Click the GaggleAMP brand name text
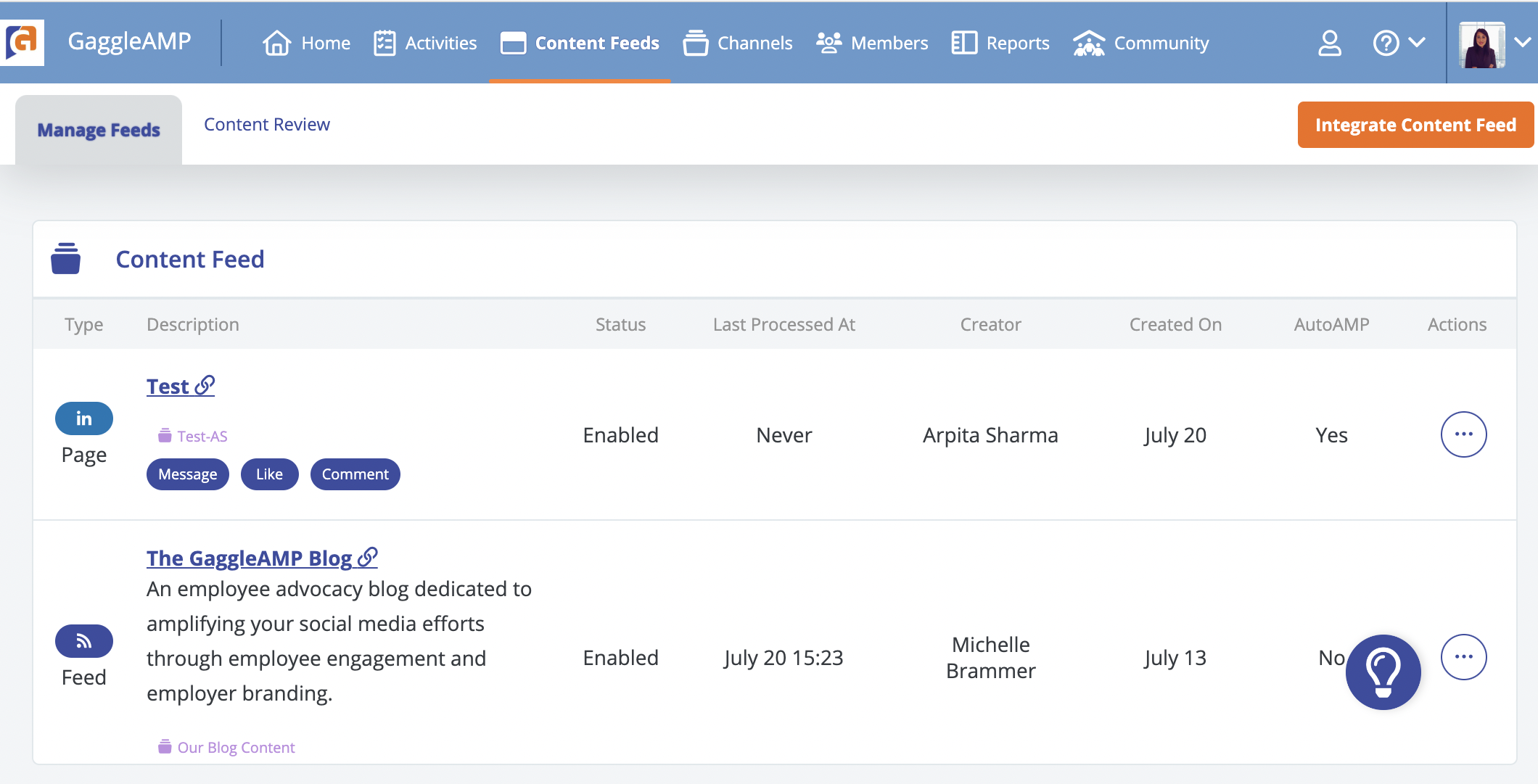Viewport: 1538px width, 784px height. (x=129, y=41)
